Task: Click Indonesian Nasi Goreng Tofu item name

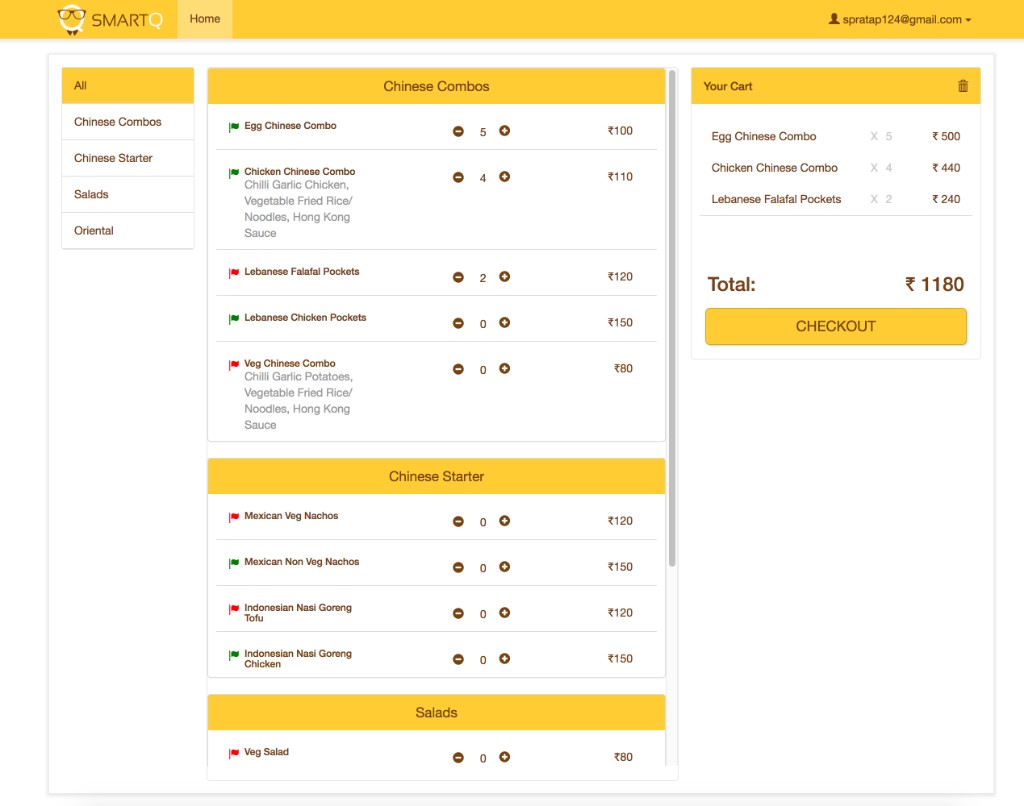Action: coord(298,613)
